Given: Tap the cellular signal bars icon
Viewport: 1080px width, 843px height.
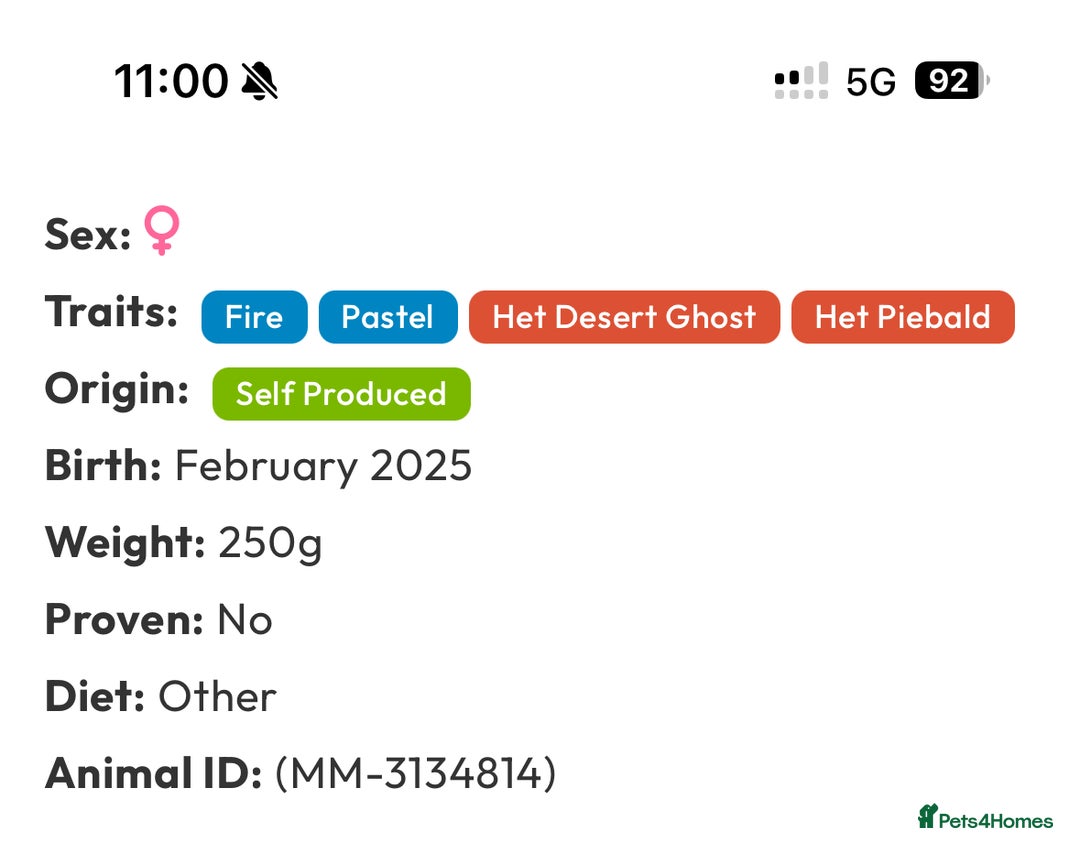Looking at the screenshot, I should pyautogui.click(x=801, y=81).
